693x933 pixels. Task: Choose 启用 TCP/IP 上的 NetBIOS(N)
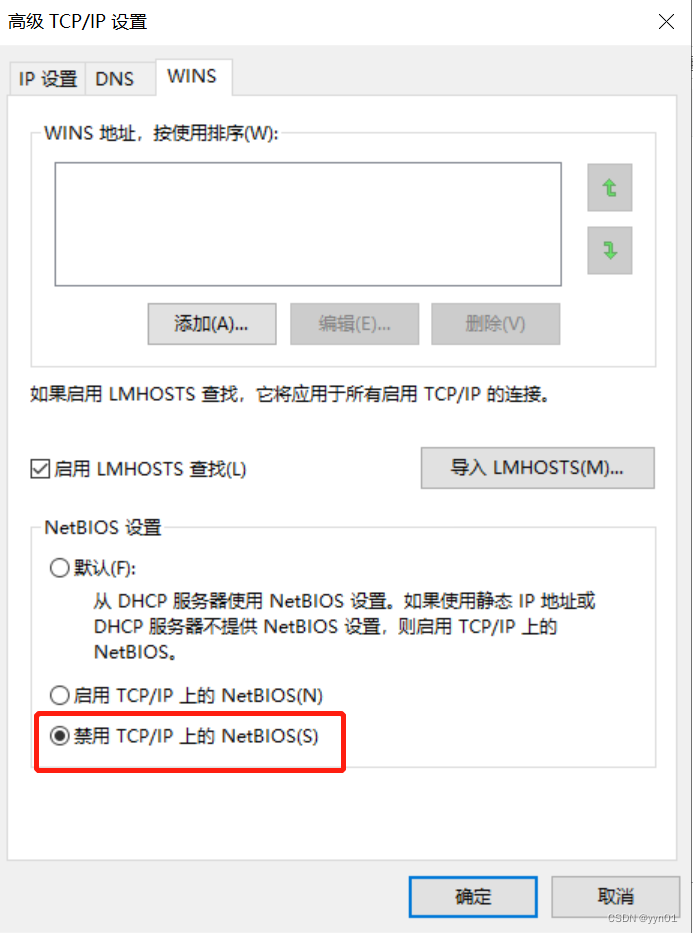pyautogui.click(x=59, y=695)
